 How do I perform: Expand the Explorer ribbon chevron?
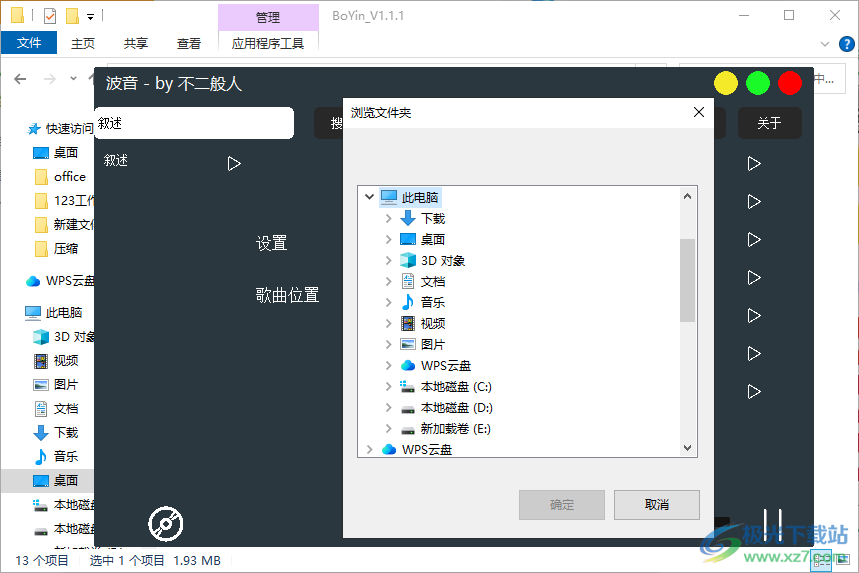[x=824, y=44]
